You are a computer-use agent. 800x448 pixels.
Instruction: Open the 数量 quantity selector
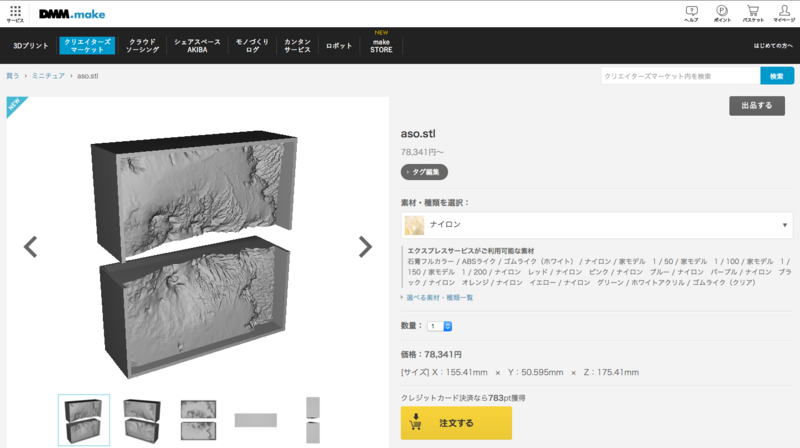click(x=439, y=326)
